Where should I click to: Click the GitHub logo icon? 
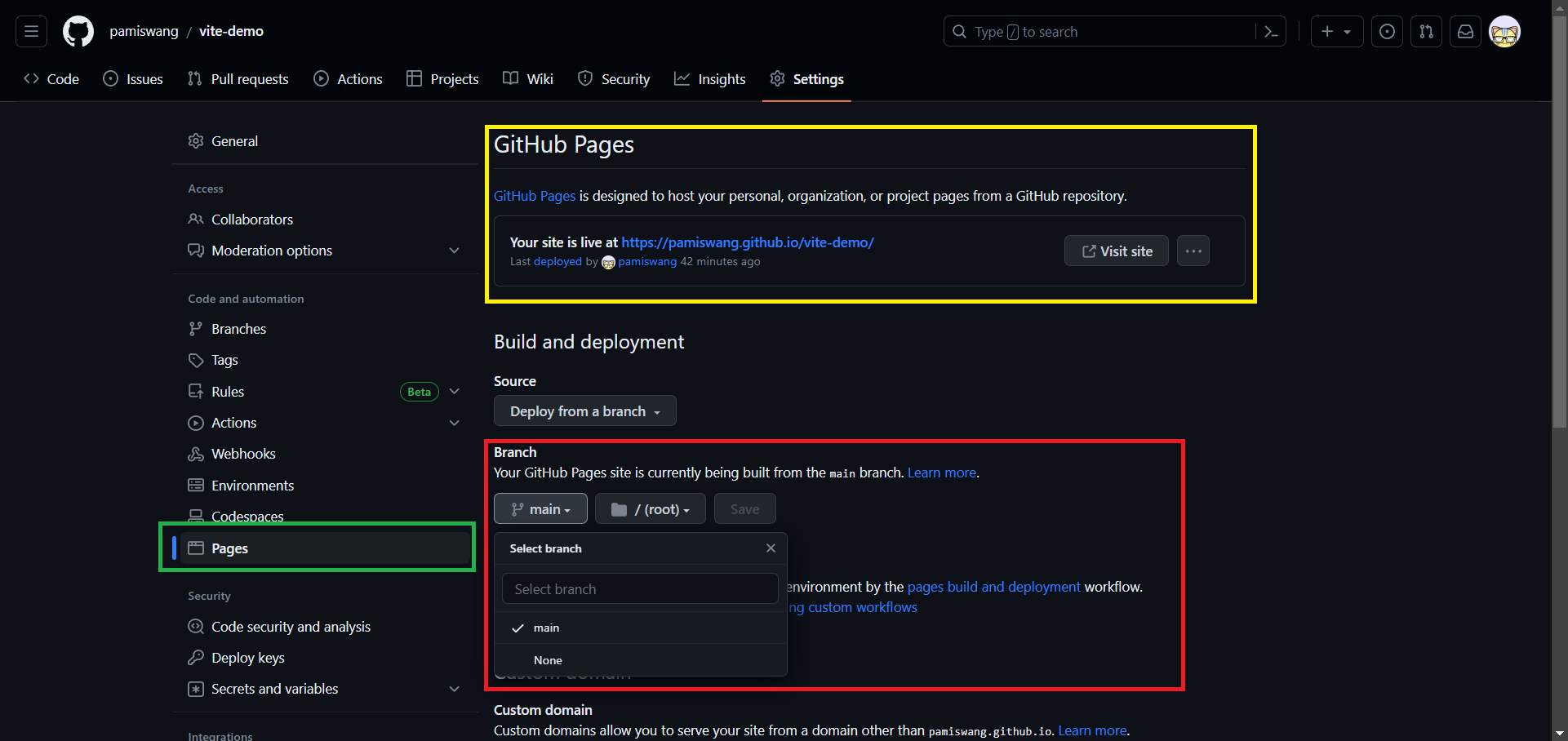(78, 32)
